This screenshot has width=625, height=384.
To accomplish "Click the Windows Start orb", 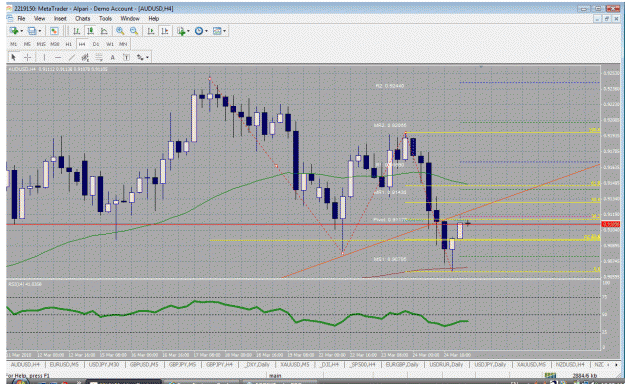I will click(20, 382).
